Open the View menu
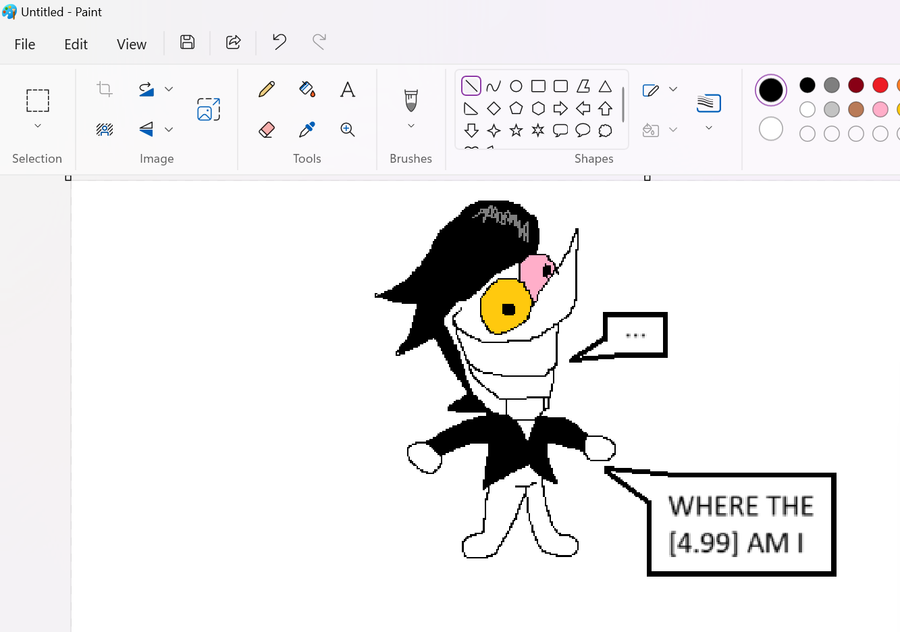This screenshot has height=632, width=900. click(131, 44)
